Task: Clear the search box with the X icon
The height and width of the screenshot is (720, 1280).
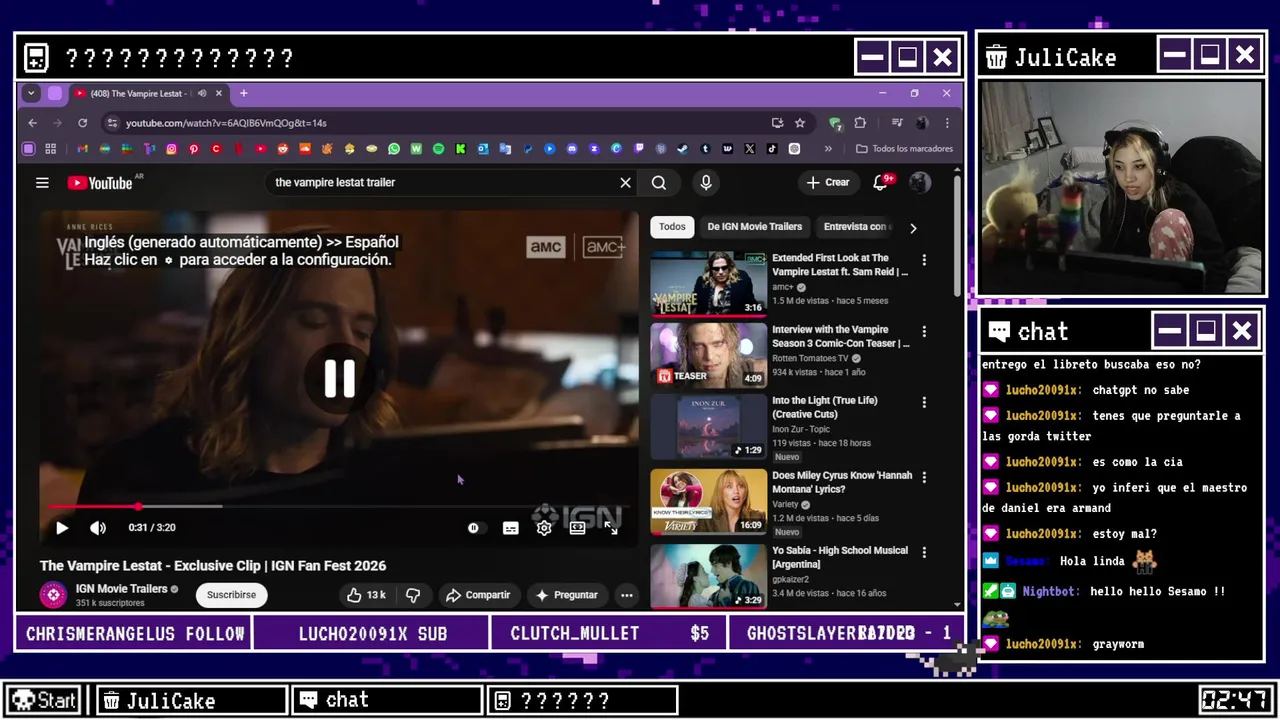Action: point(626,183)
